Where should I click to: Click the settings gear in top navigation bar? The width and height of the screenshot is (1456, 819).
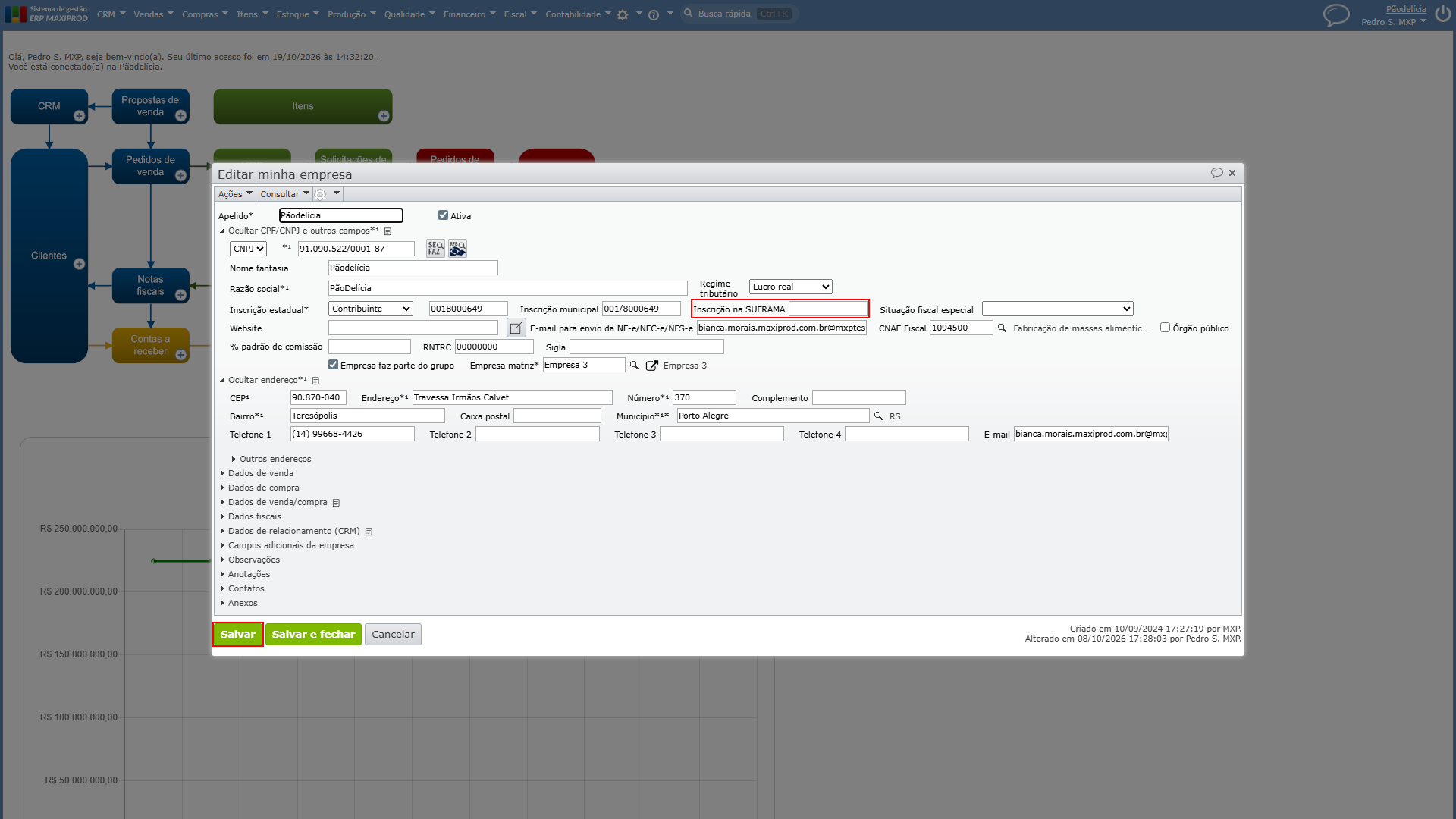tap(623, 14)
